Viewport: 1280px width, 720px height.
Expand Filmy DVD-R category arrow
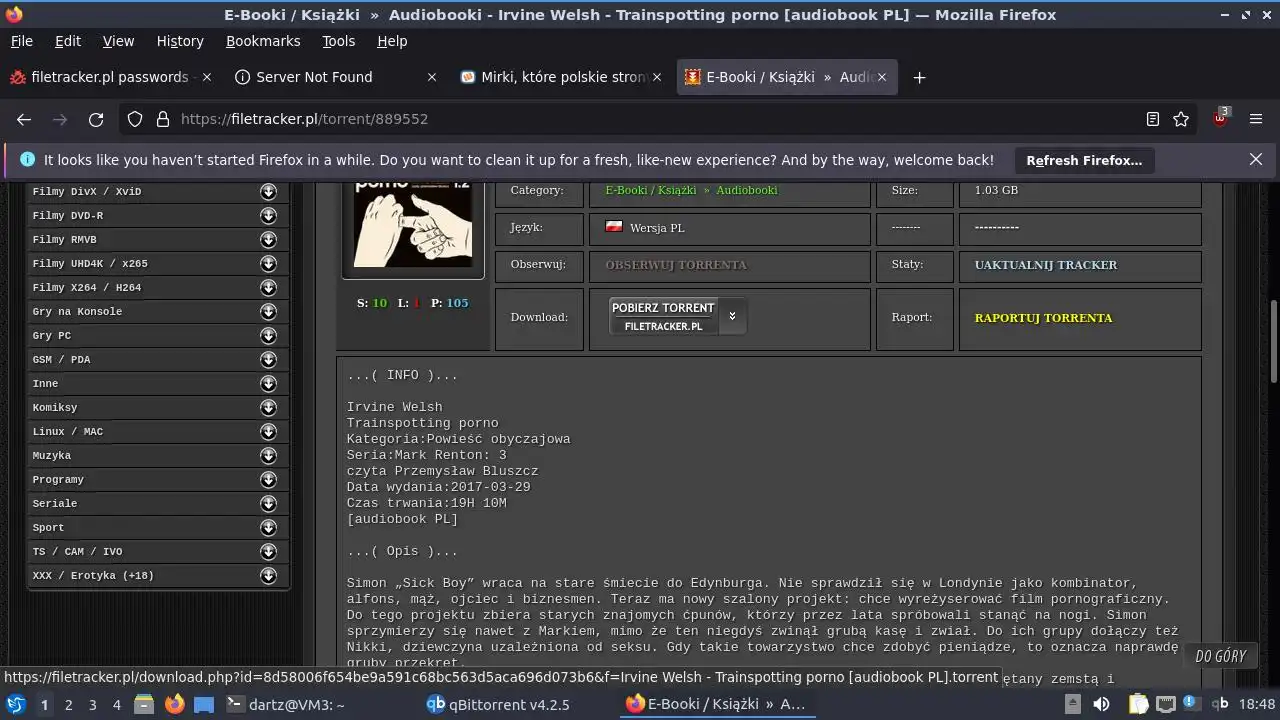pyautogui.click(x=268, y=215)
